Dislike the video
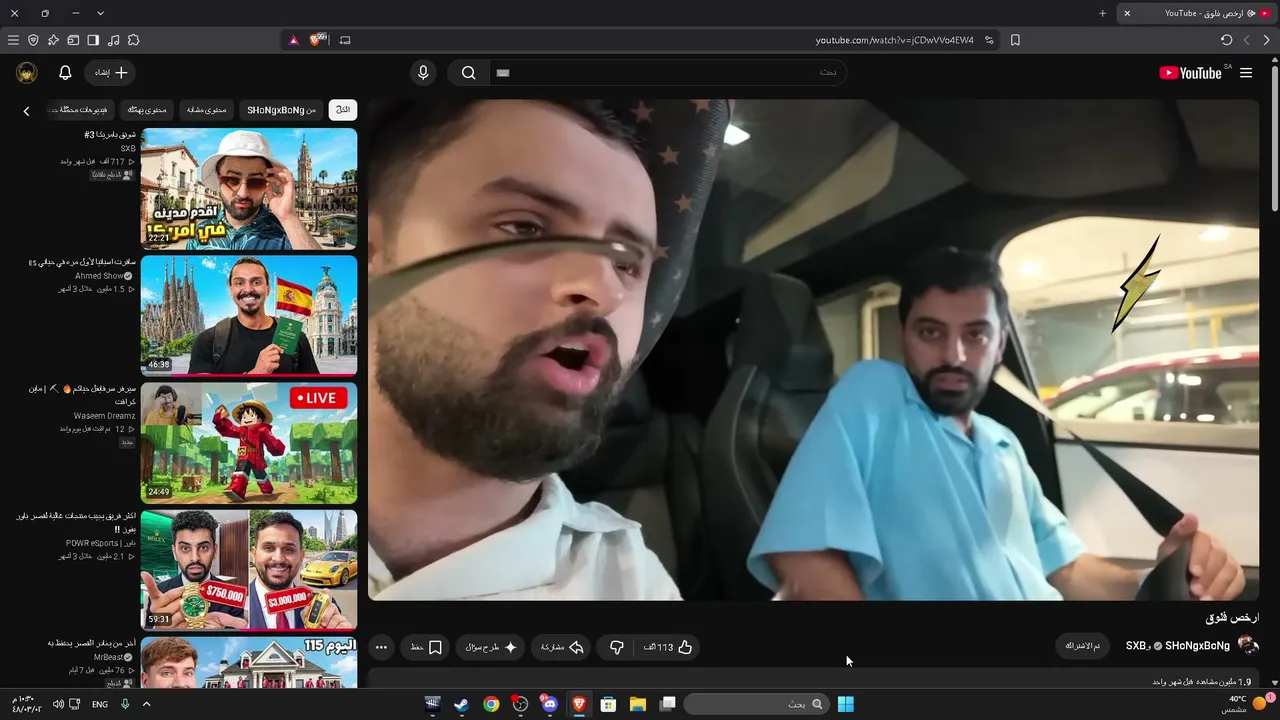Viewport: 1280px width, 720px height. [x=617, y=647]
